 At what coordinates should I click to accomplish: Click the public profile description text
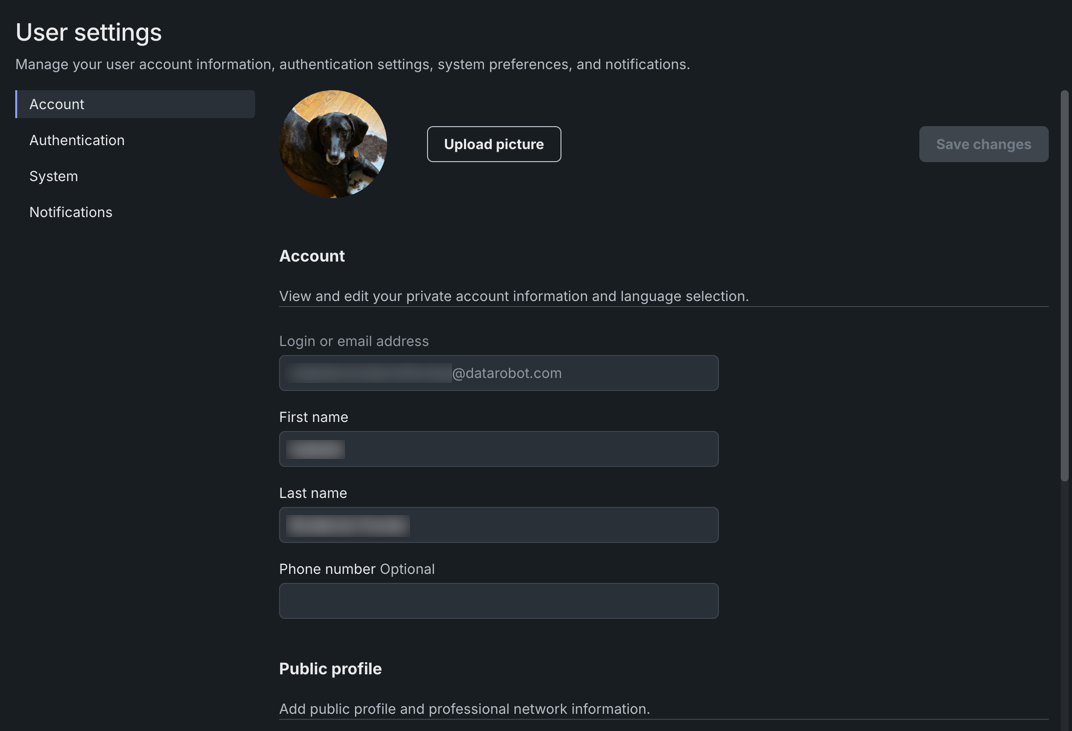point(464,709)
